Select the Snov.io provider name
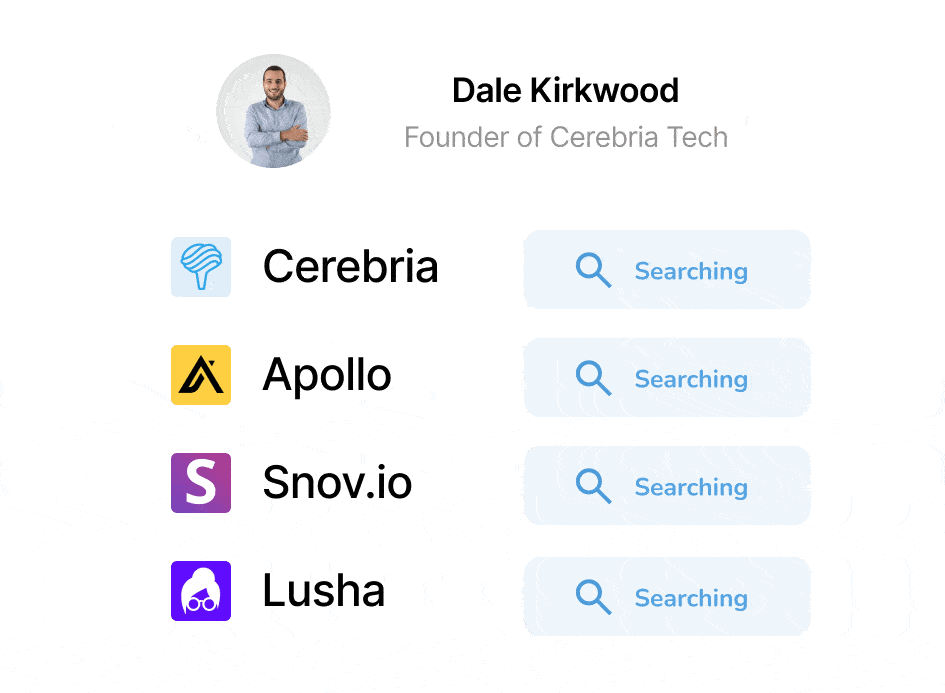The height and width of the screenshot is (693, 945). pos(337,483)
